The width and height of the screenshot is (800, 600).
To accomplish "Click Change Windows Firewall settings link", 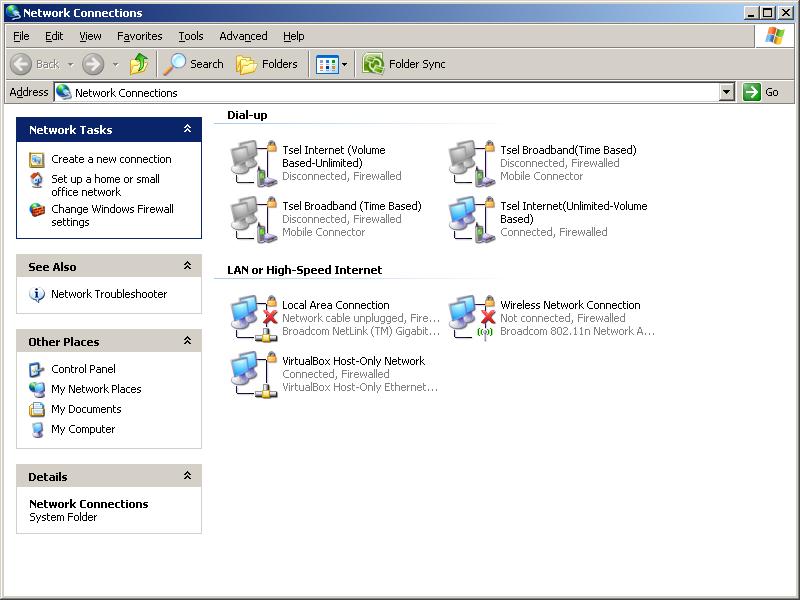I will point(112,215).
